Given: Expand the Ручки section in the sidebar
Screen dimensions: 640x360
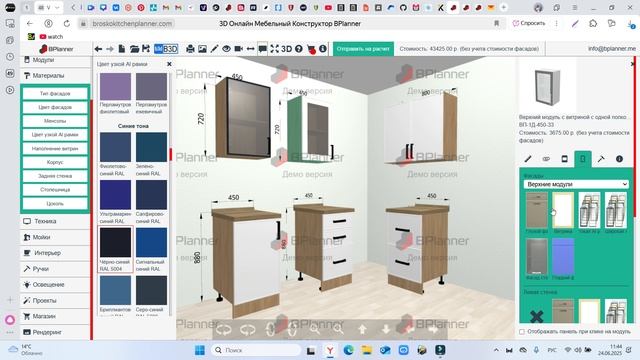Looking at the screenshot, I should (55, 269).
